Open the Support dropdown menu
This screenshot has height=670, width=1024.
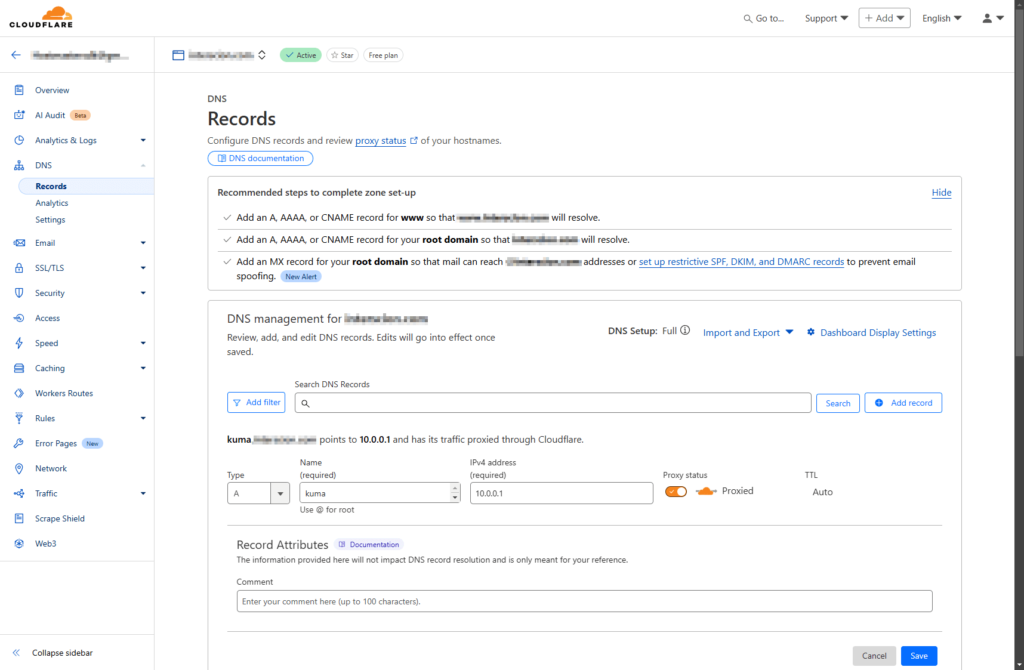coord(826,18)
